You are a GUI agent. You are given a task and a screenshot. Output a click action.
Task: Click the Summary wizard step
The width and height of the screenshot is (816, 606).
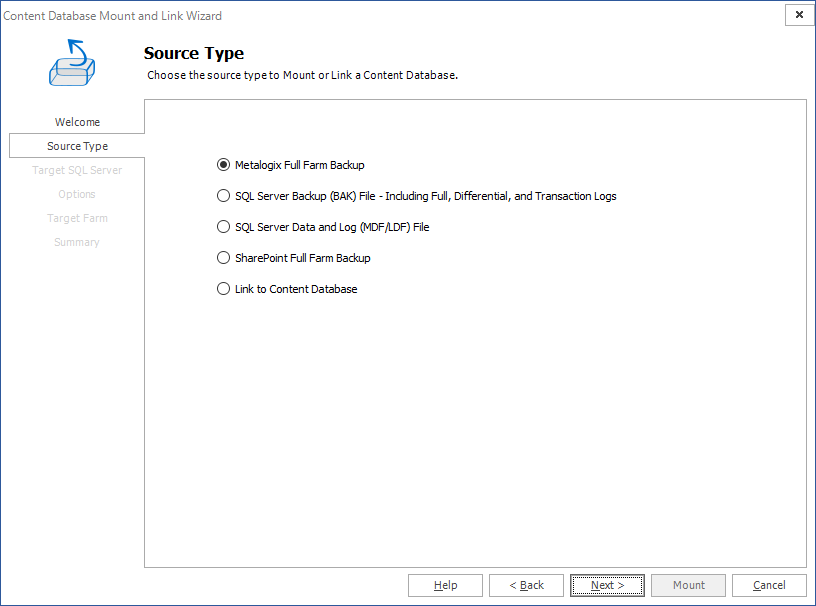click(77, 242)
